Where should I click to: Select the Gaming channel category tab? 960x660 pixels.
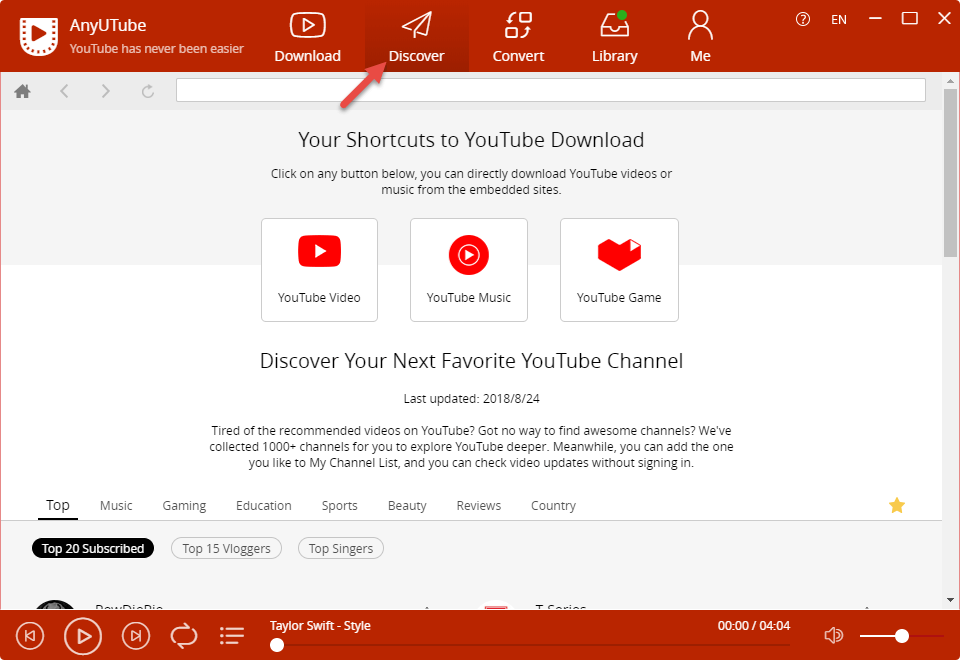coord(184,506)
